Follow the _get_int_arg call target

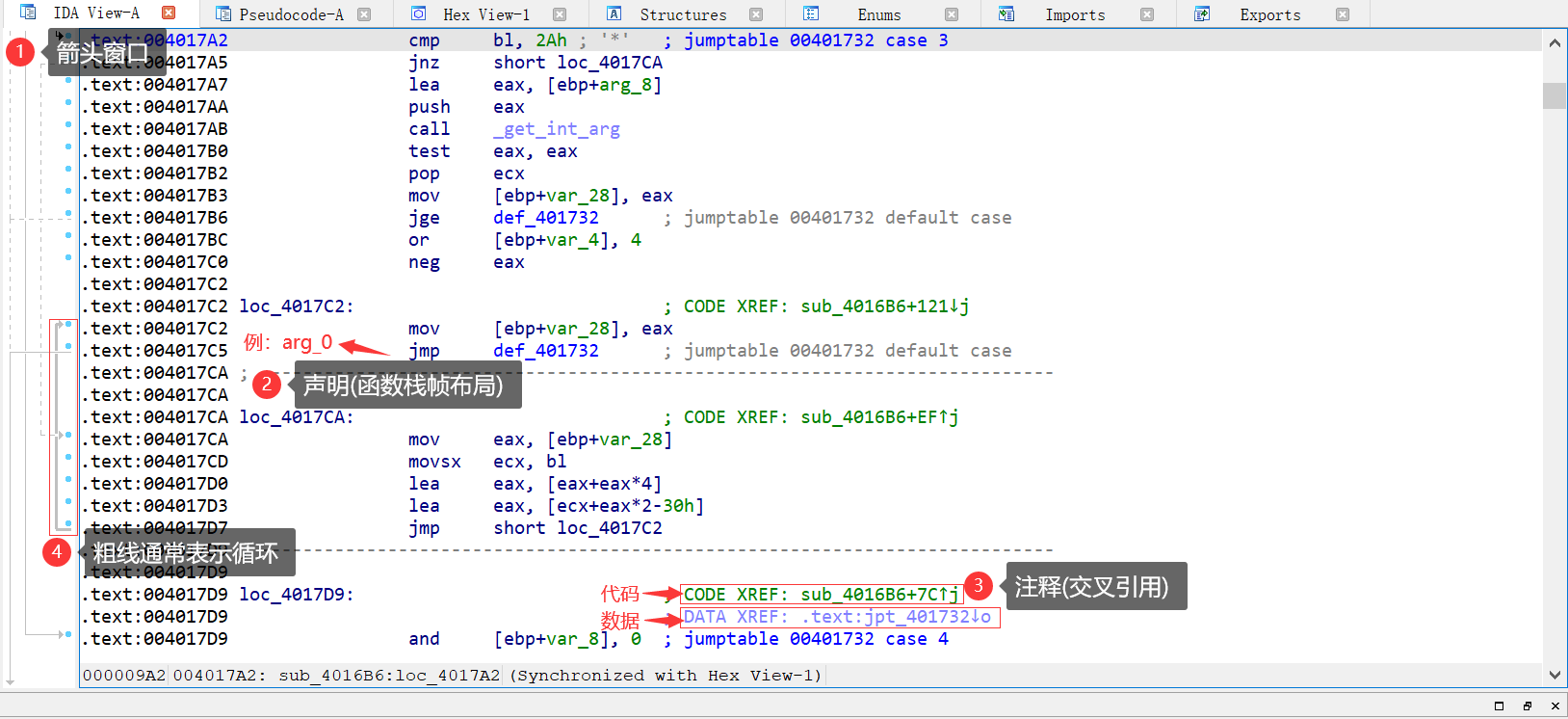point(557,129)
